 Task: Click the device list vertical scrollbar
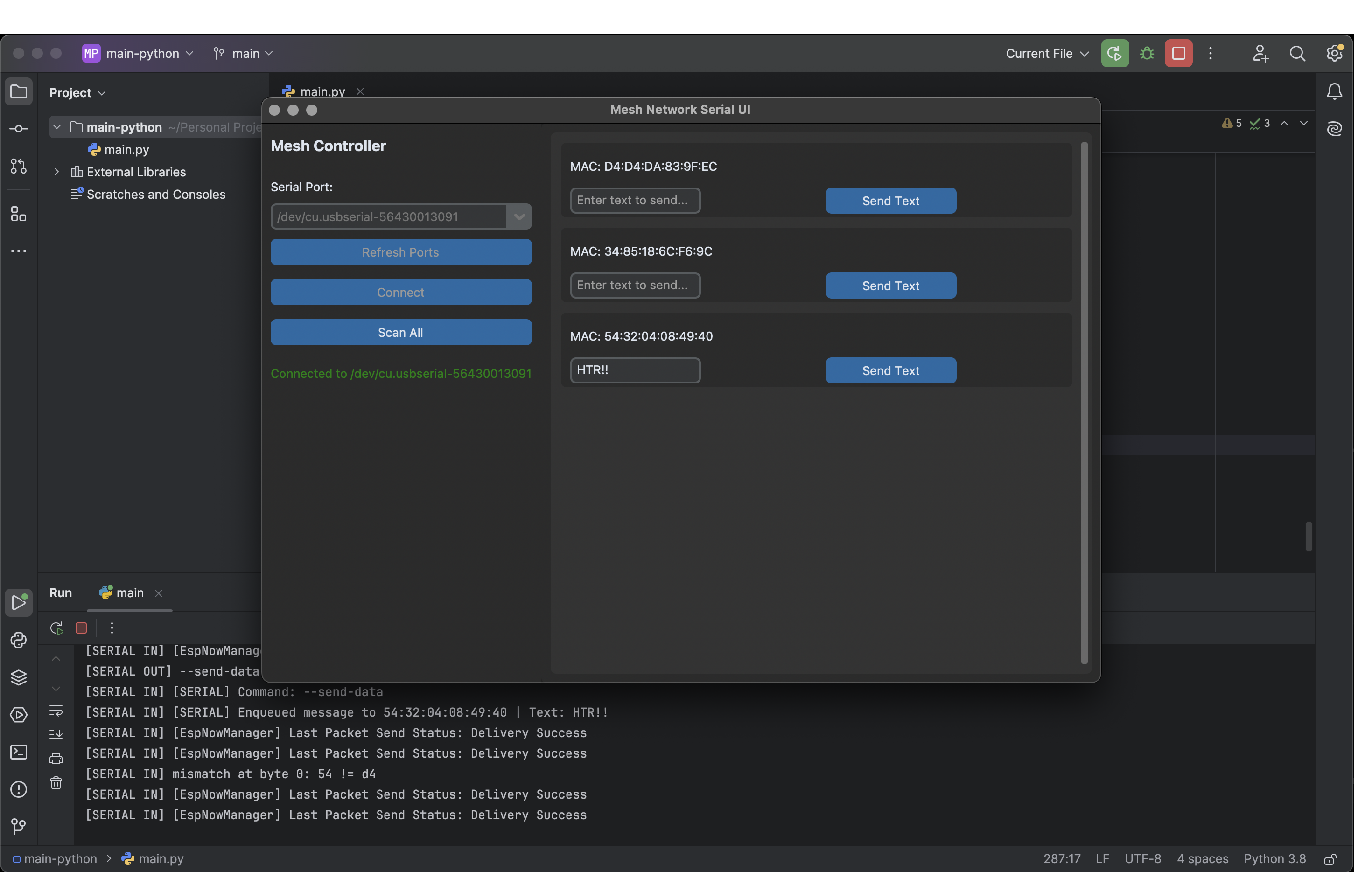(1084, 404)
